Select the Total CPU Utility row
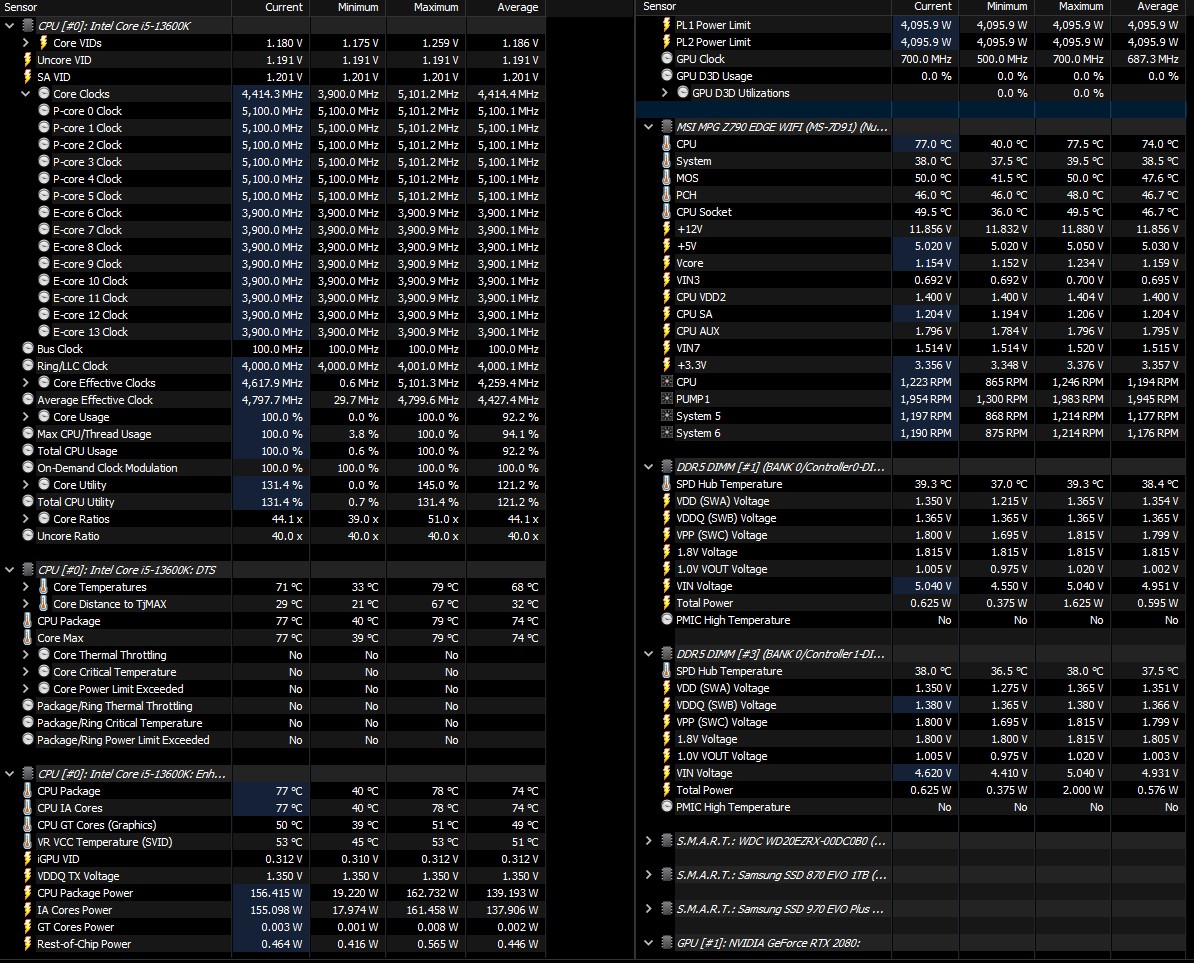Viewport: 1194px width, 963px height. pyautogui.click(x=273, y=502)
